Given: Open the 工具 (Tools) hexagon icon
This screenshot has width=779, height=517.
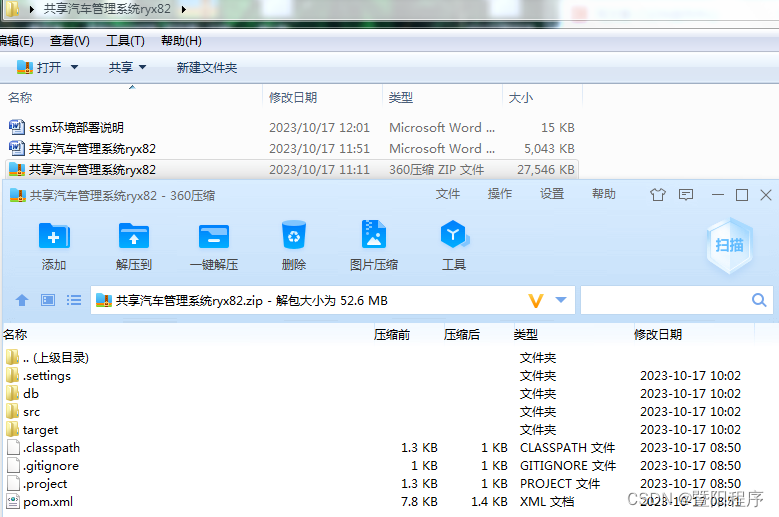Looking at the screenshot, I should [454, 234].
